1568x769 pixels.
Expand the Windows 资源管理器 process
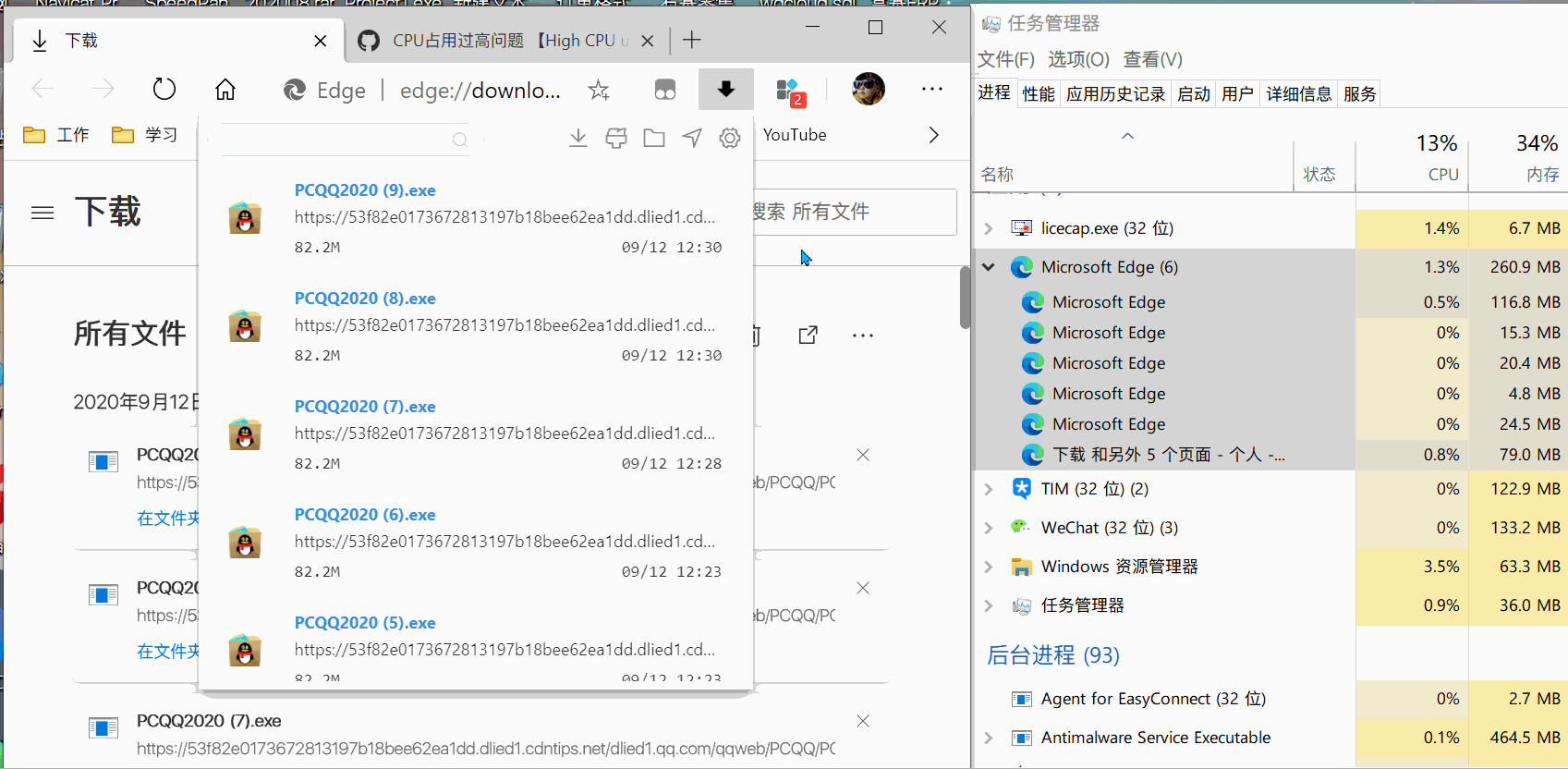point(989,567)
